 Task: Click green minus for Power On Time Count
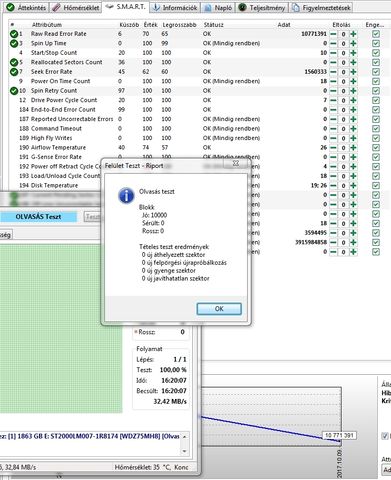(333, 81)
